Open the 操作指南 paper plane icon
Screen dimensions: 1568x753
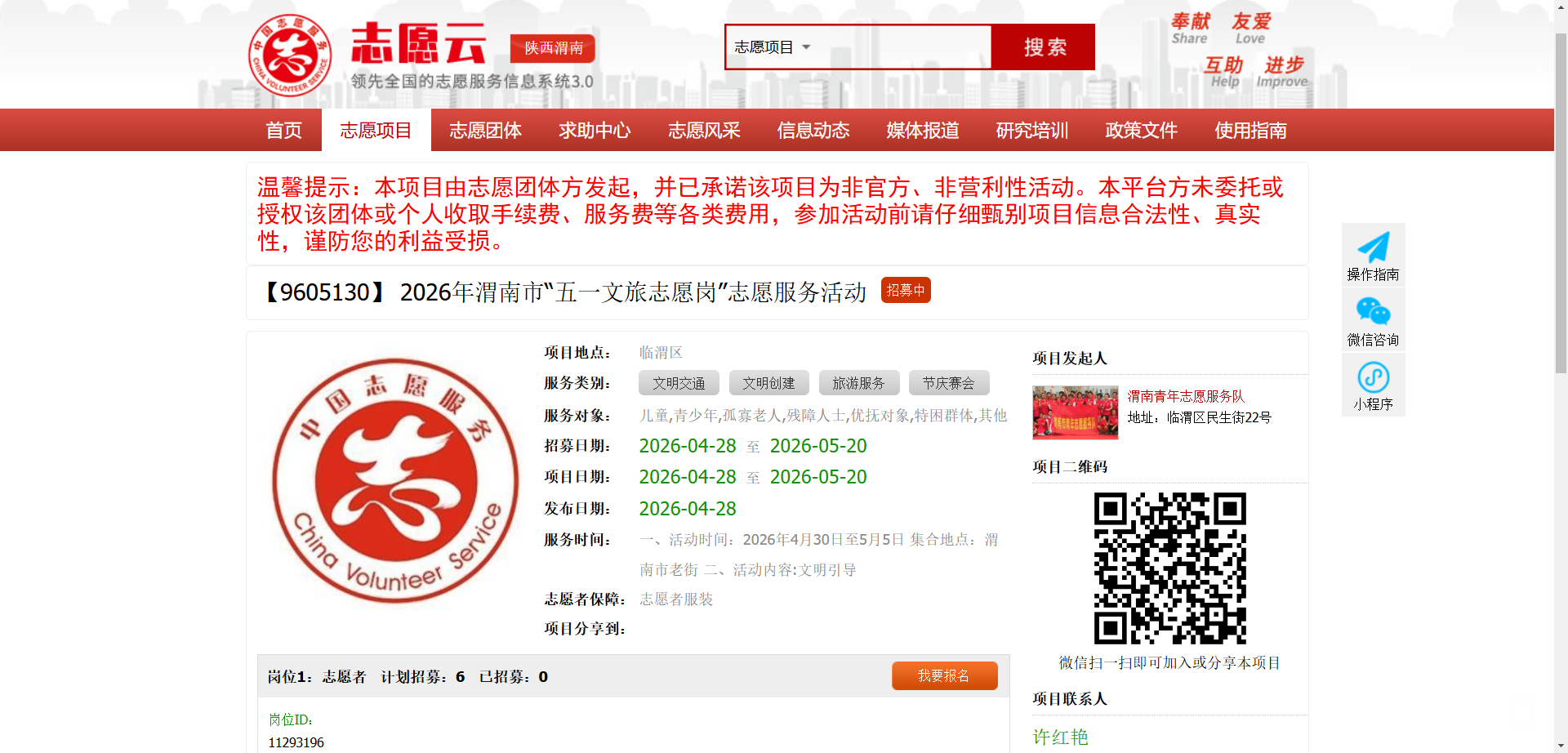[x=1373, y=247]
